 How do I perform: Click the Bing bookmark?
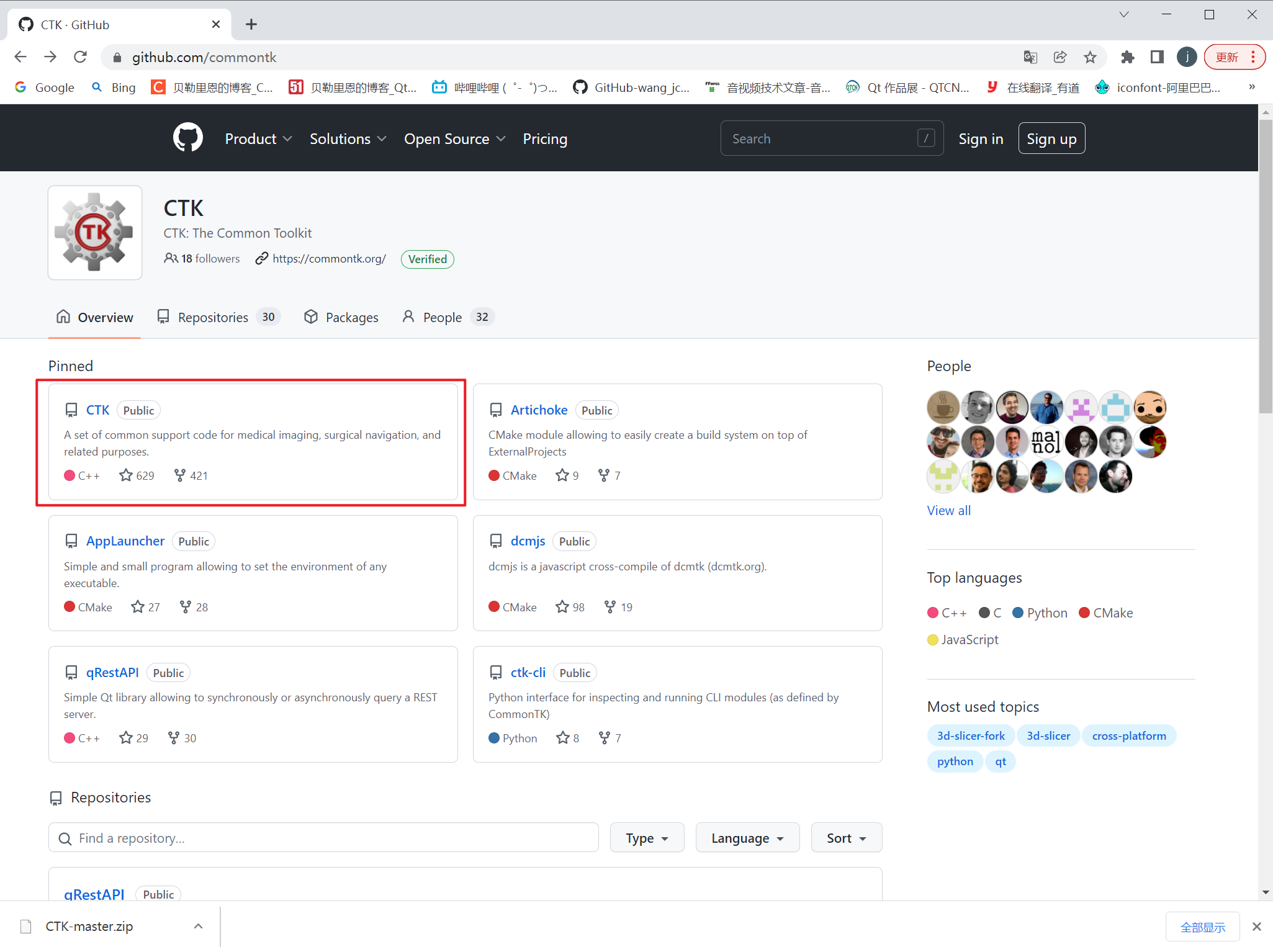pyautogui.click(x=114, y=88)
